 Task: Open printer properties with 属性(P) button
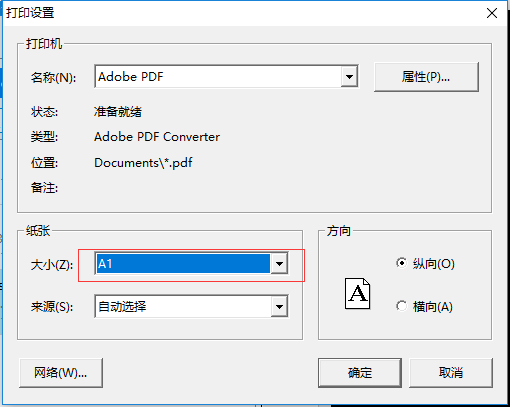pos(426,77)
